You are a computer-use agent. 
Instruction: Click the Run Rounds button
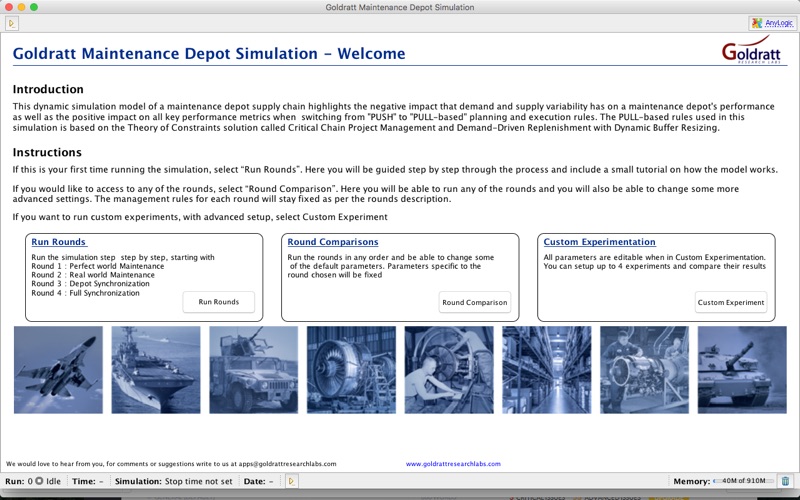pos(218,302)
